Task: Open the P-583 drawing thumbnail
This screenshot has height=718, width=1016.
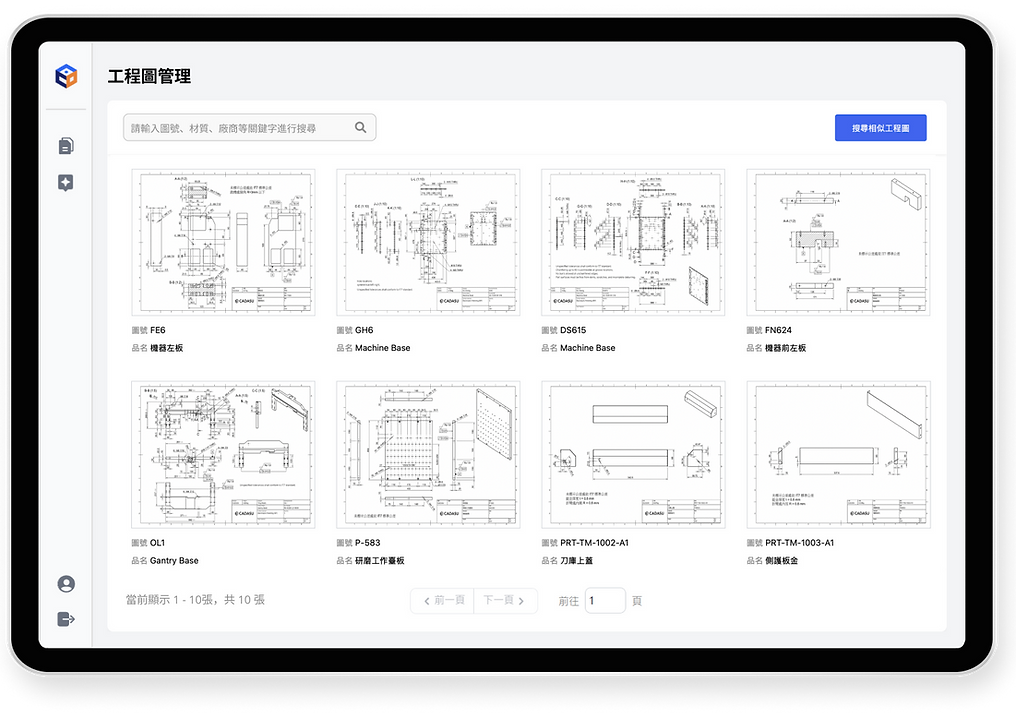Action: (x=428, y=454)
